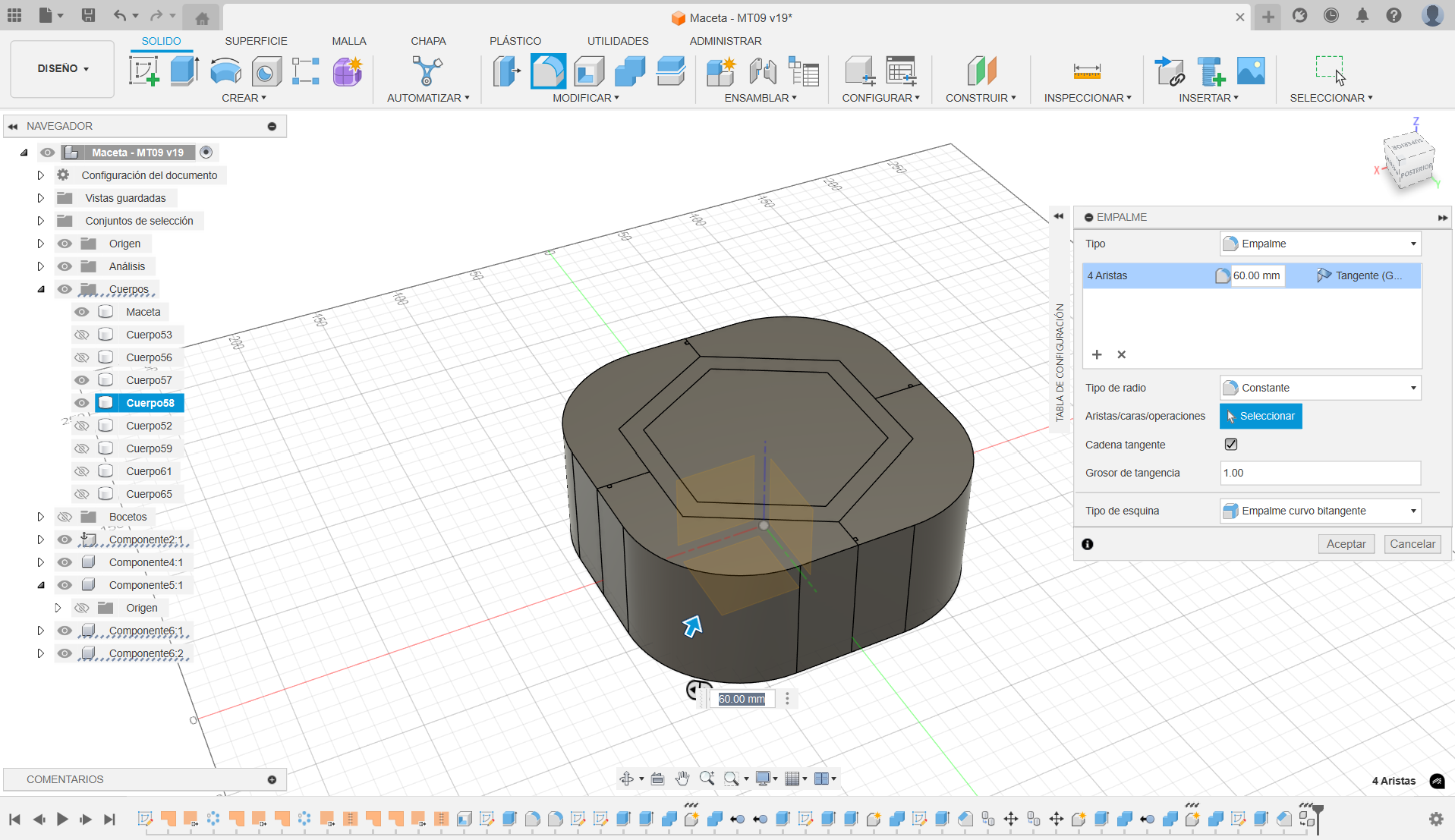Click the Automate tool icon
This screenshot has height=840, width=1455.
[x=427, y=71]
